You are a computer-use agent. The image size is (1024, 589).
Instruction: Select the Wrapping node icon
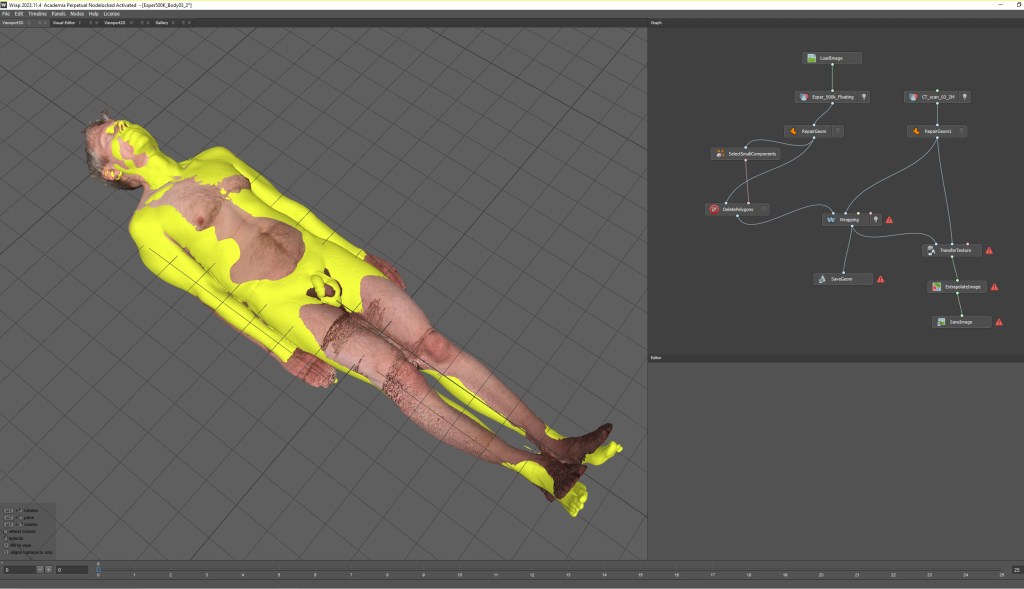tap(831, 219)
